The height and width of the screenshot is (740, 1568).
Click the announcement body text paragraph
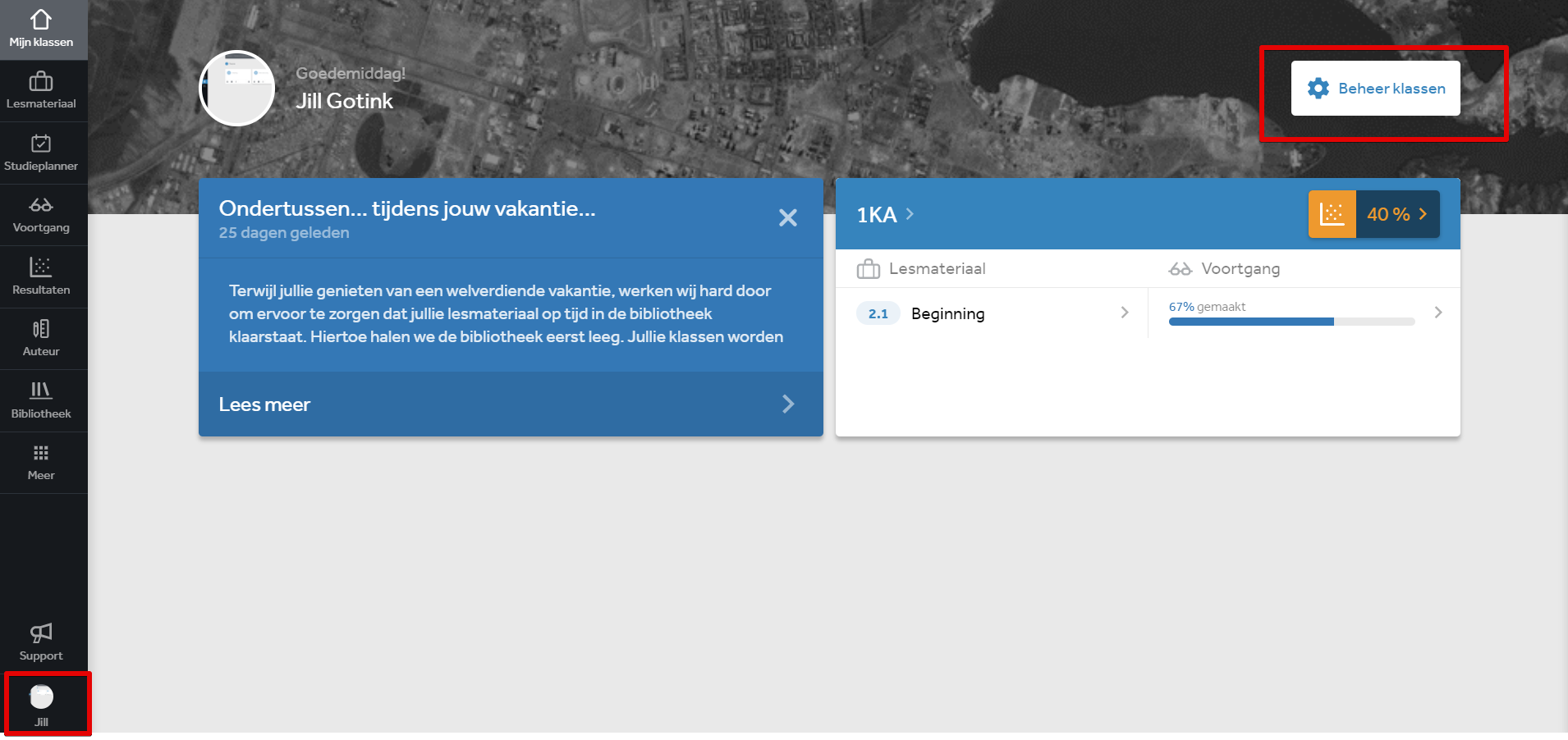(506, 313)
